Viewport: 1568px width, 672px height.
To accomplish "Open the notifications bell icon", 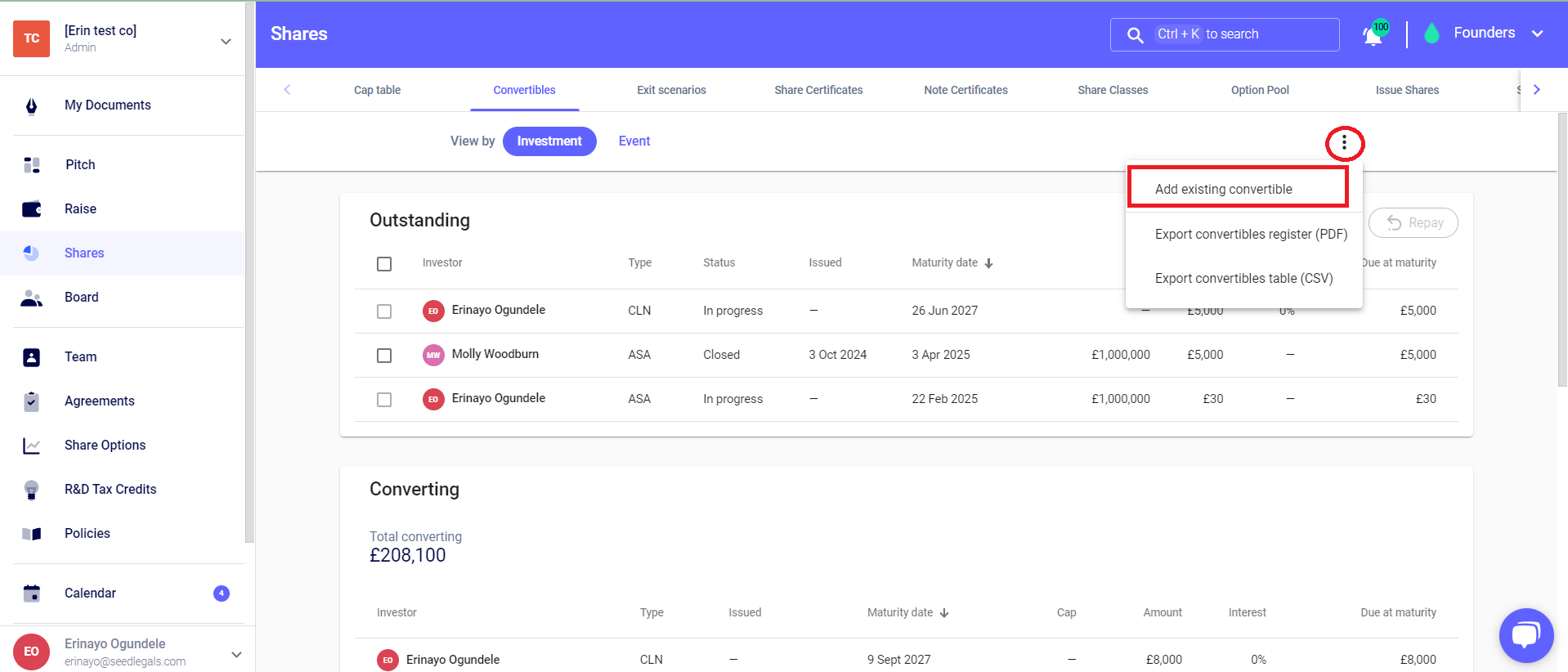I will (x=1373, y=36).
